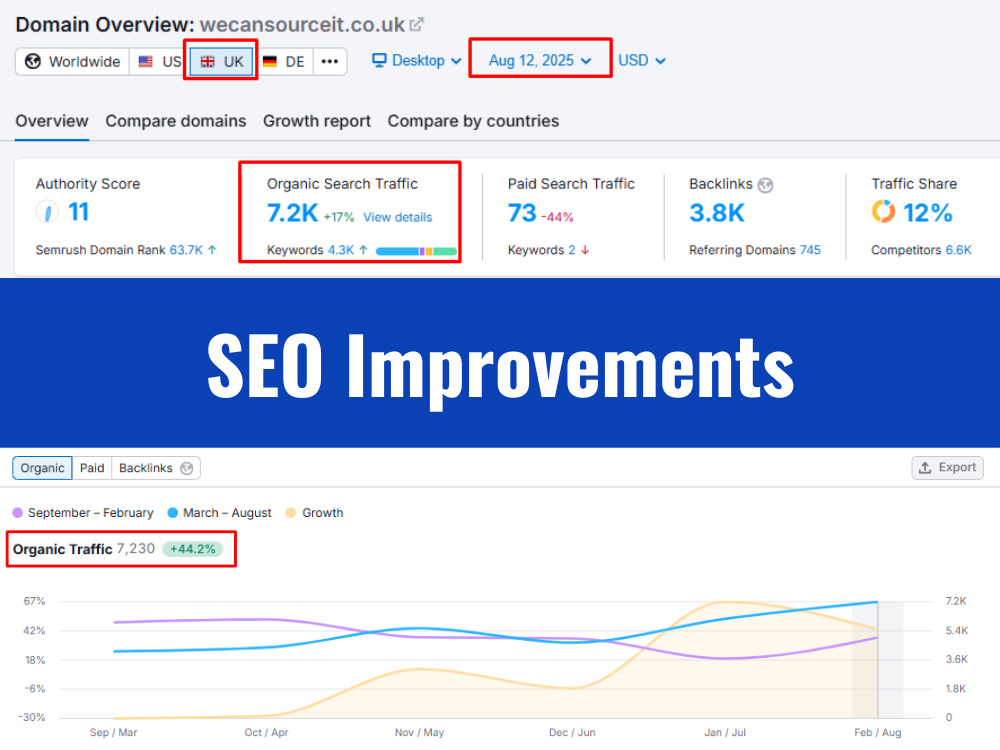The width and height of the screenshot is (1000, 750).
Task: Click the -44% paid change figure
Action: click(557, 217)
